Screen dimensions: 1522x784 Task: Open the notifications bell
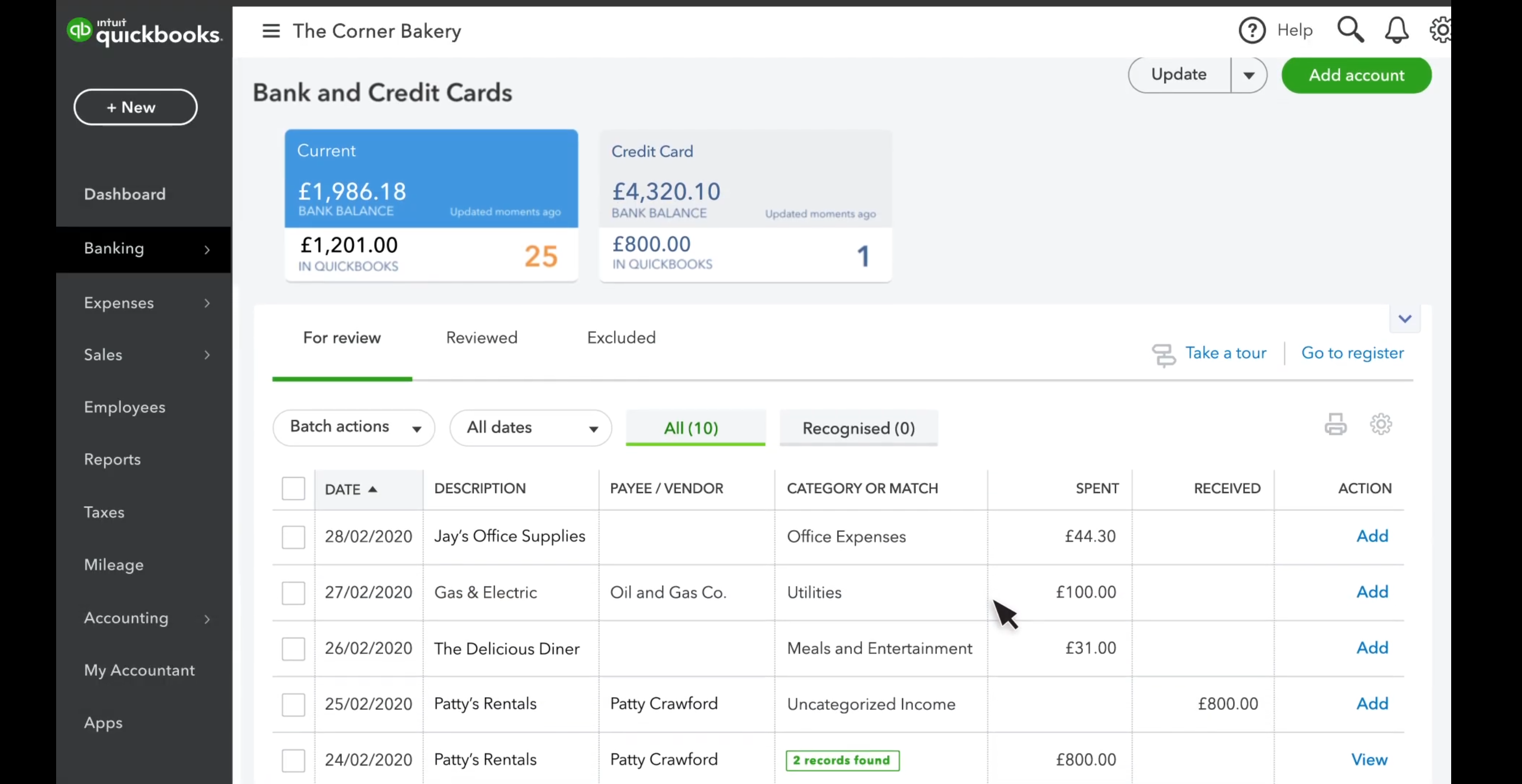point(1397,30)
